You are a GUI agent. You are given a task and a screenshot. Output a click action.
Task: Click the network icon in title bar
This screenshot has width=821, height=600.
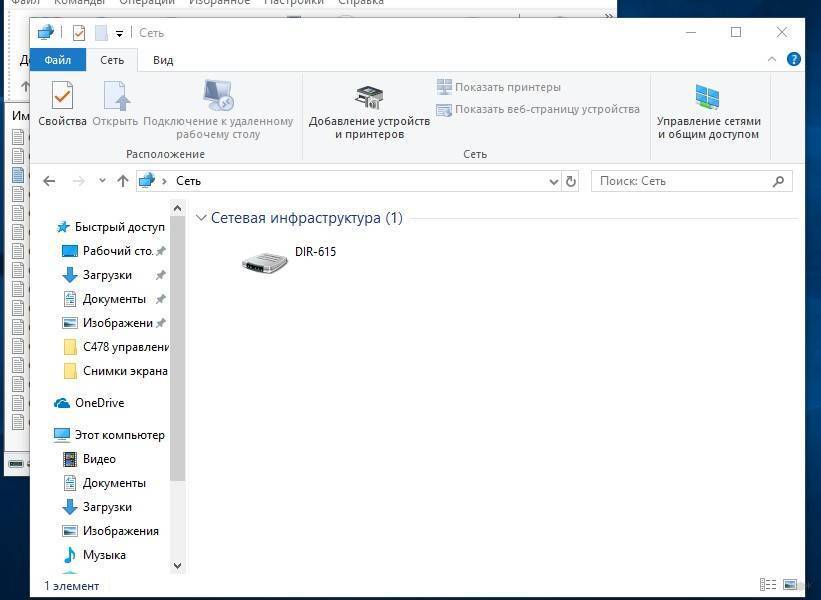tap(46, 32)
